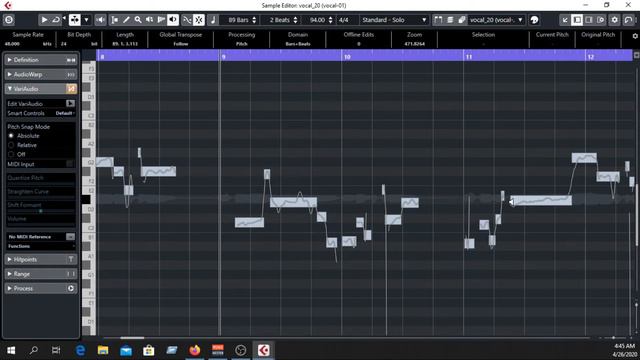Open vocal_20 clip selector dropdown
This screenshot has height=360, width=640.
pos(496,20)
